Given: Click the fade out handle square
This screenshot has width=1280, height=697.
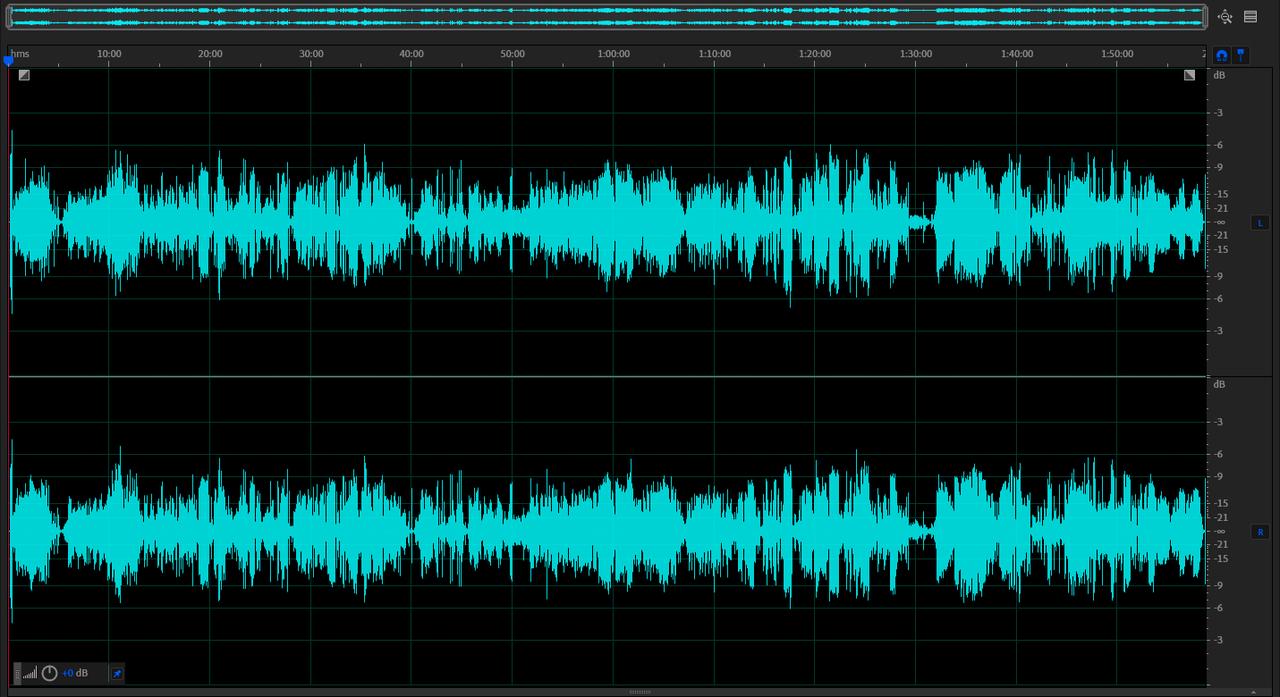Looking at the screenshot, I should 1189,75.
